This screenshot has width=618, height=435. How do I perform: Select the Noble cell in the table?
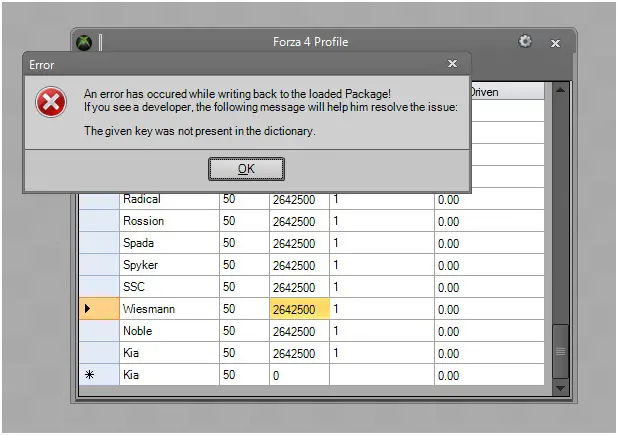[x=169, y=331]
